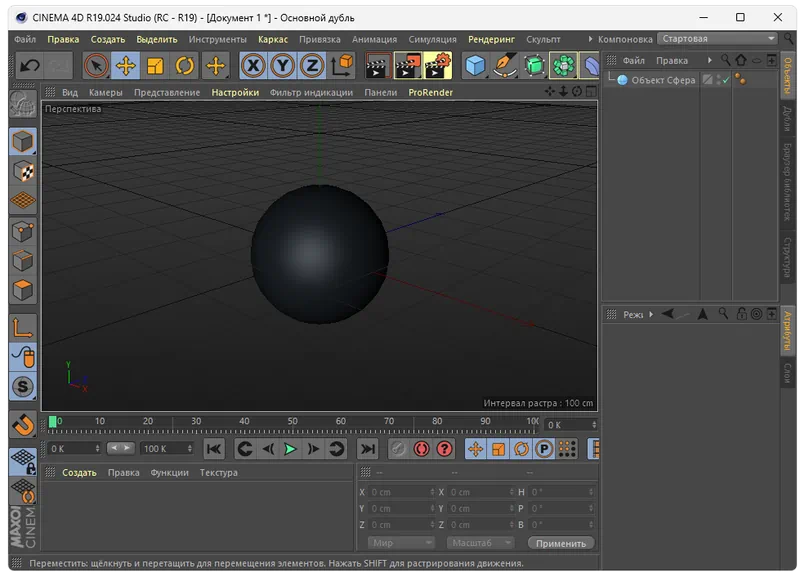The image size is (800, 573).
Task: Render to Picture Viewer
Action: [408, 65]
